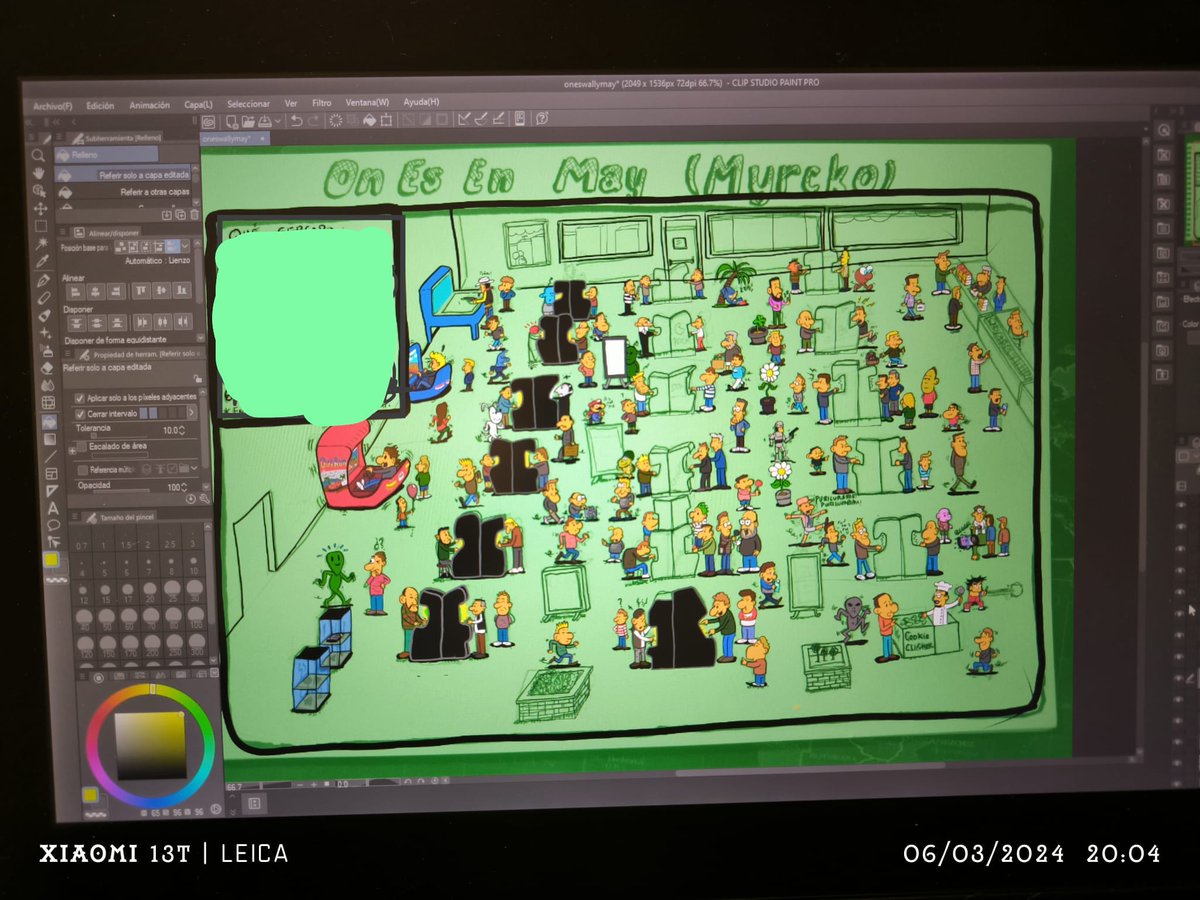Open the Filtro menu
Viewport: 1200px width, 900px height.
321,103
